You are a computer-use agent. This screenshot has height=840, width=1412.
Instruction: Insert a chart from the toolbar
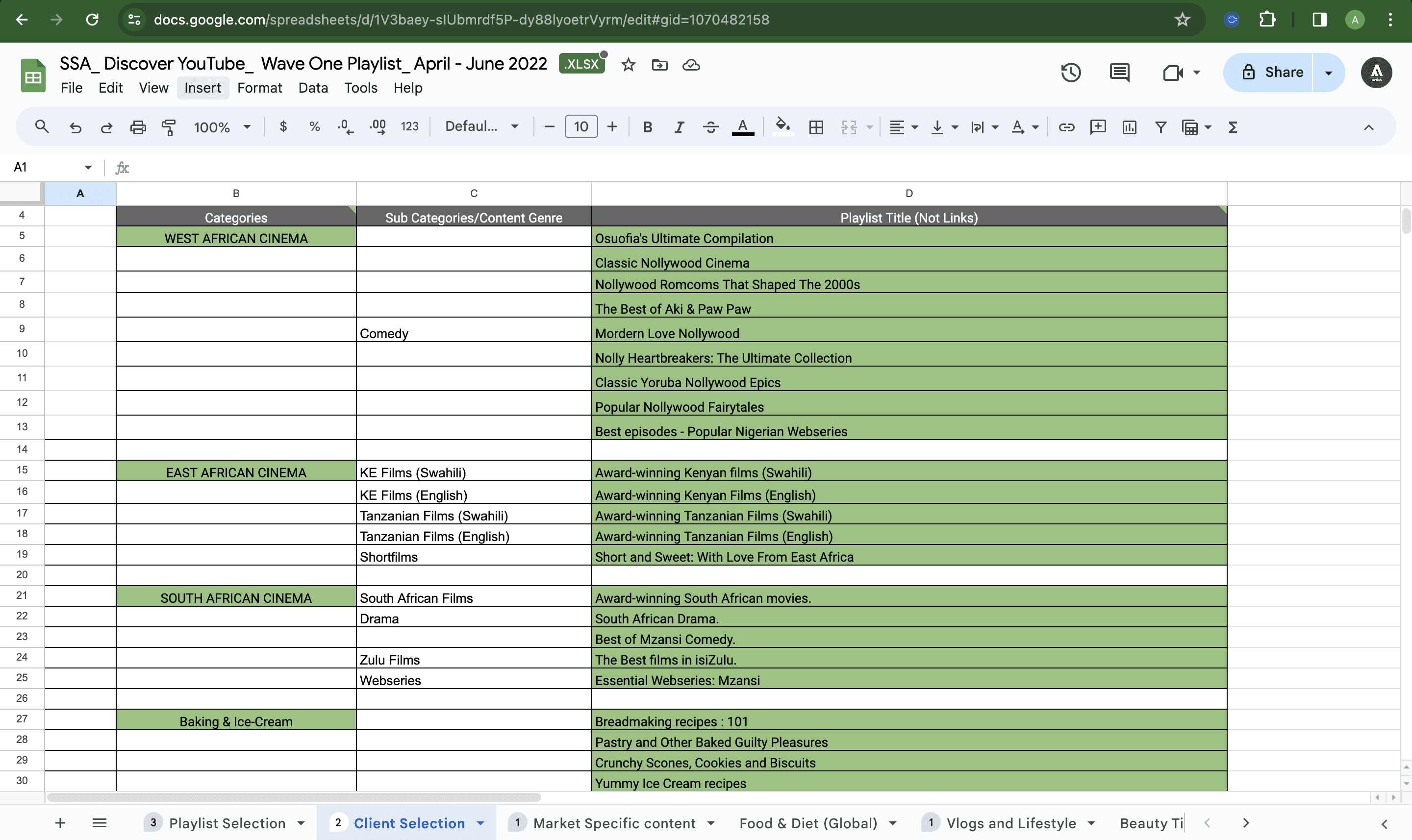1129,127
